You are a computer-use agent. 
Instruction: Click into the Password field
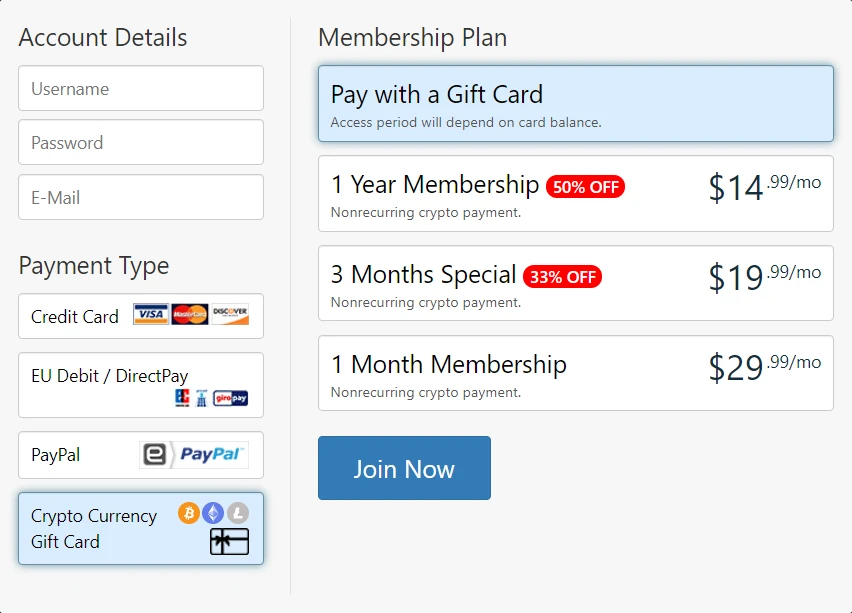click(x=141, y=143)
